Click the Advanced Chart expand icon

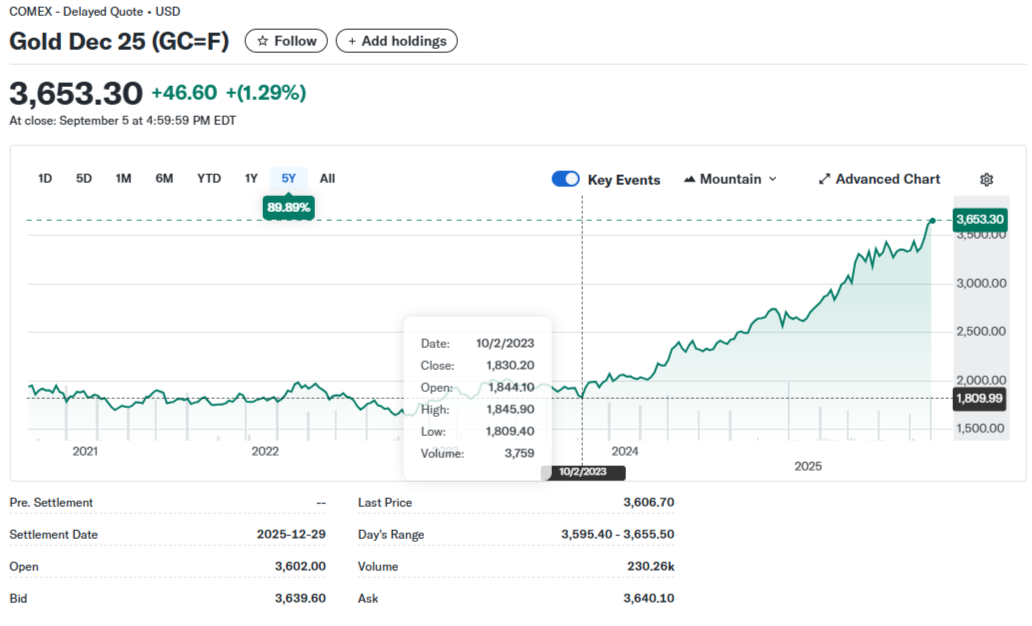tap(825, 179)
